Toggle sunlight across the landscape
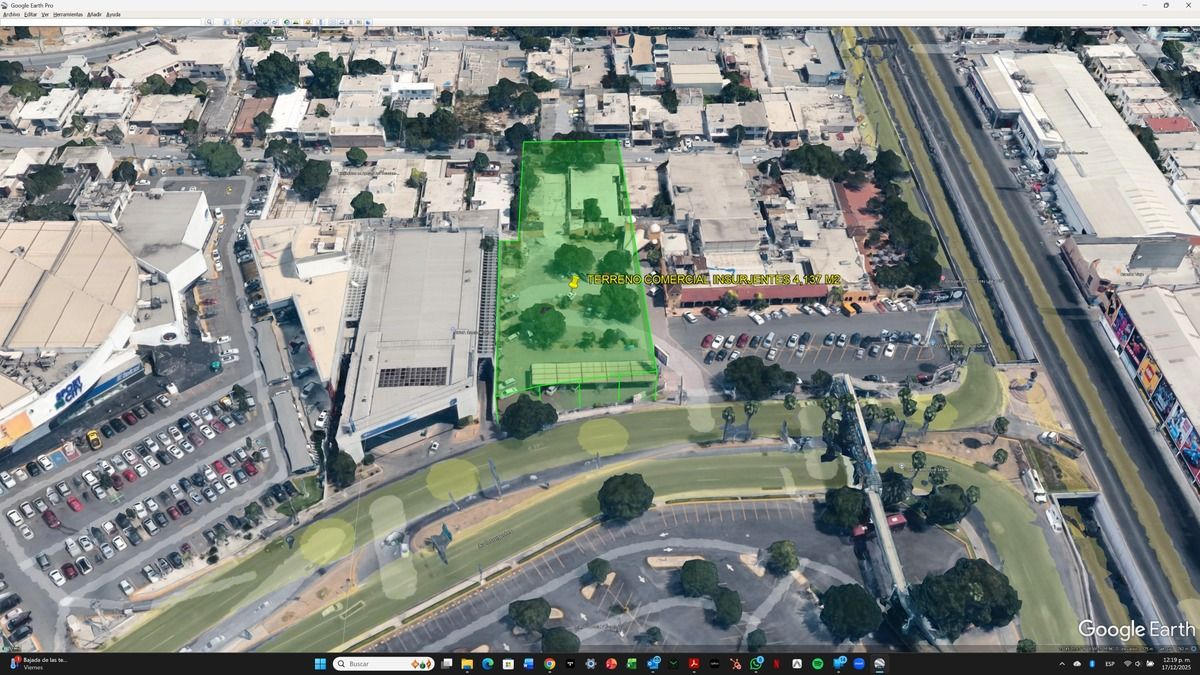The width and height of the screenshot is (1200, 675). click(x=295, y=22)
